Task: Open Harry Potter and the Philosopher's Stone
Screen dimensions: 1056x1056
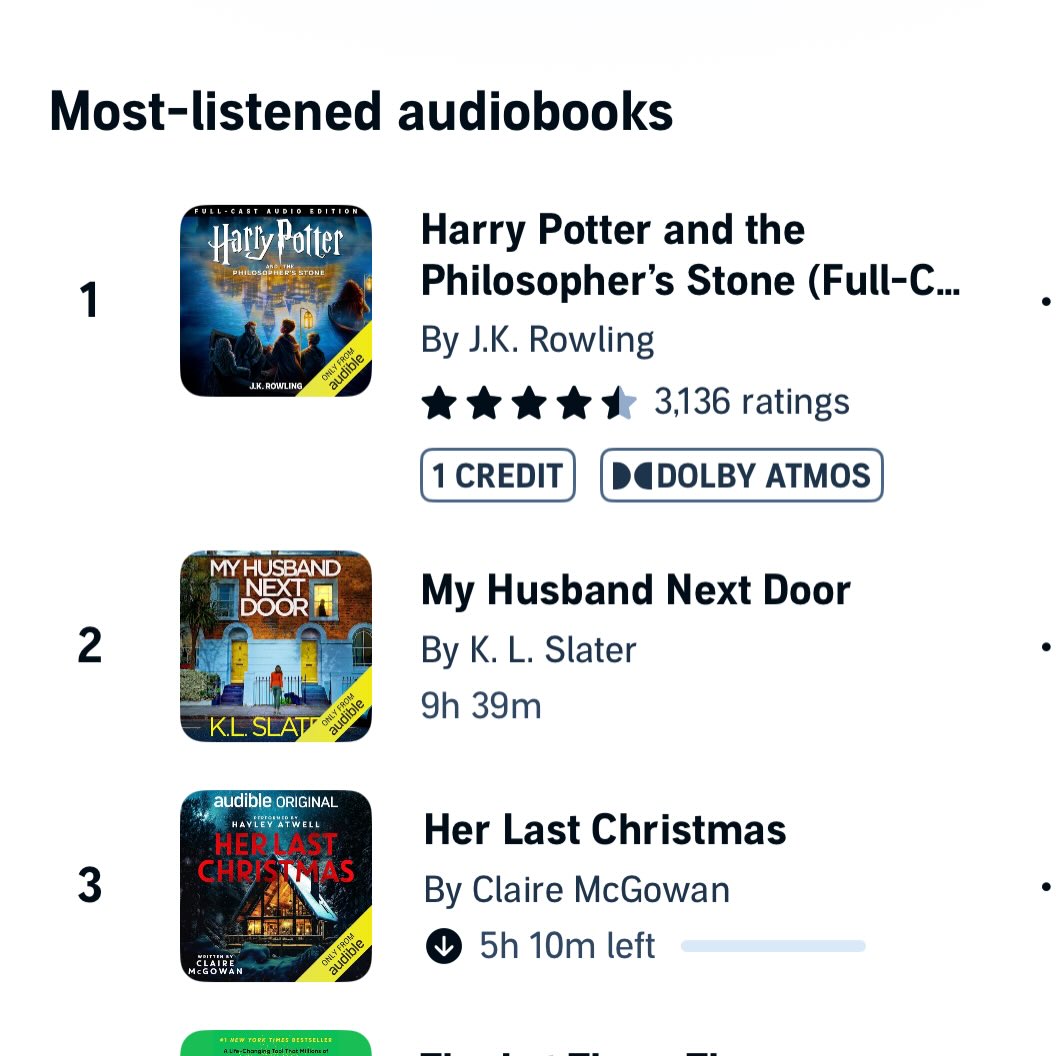Action: pos(691,255)
